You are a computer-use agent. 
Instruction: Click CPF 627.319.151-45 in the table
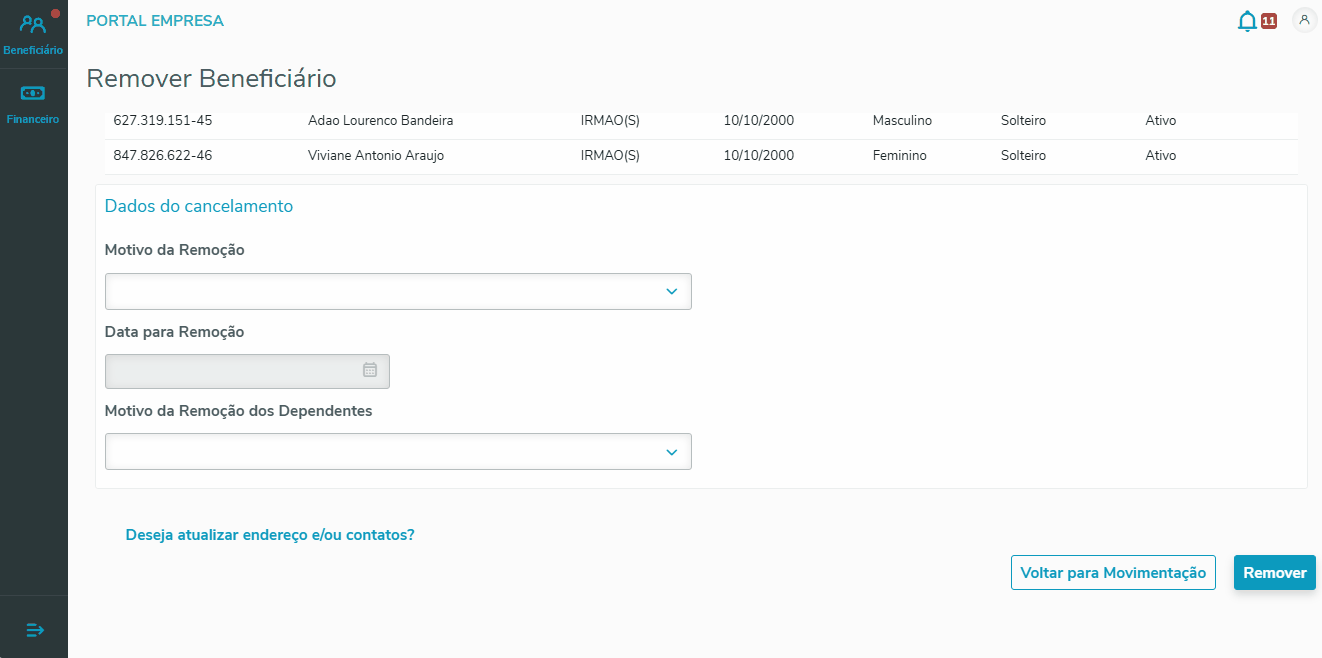pos(163,121)
